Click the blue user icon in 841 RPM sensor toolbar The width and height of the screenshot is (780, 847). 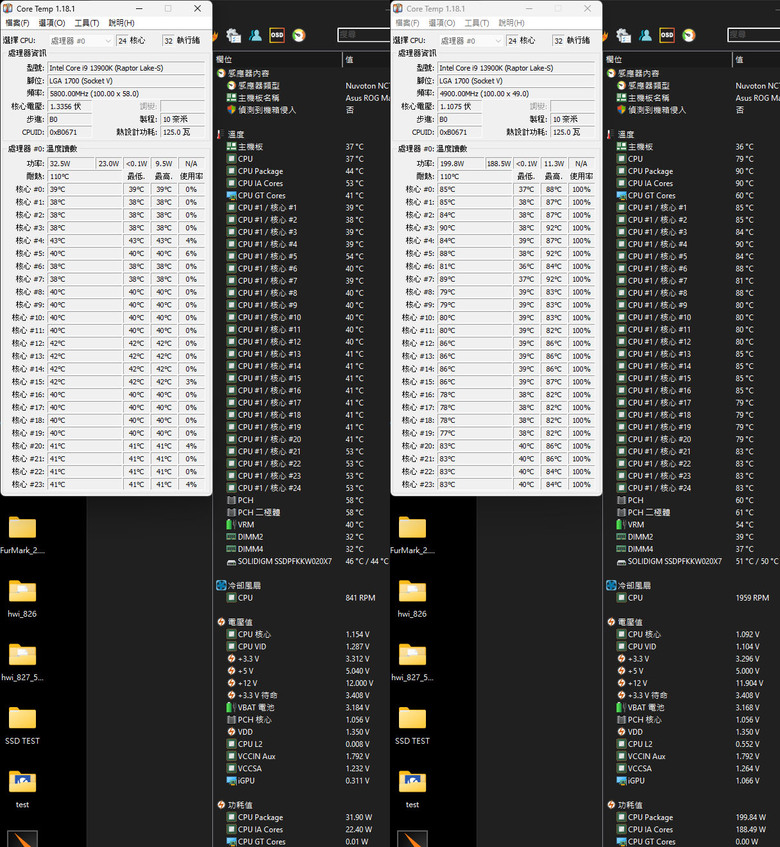click(x=255, y=35)
